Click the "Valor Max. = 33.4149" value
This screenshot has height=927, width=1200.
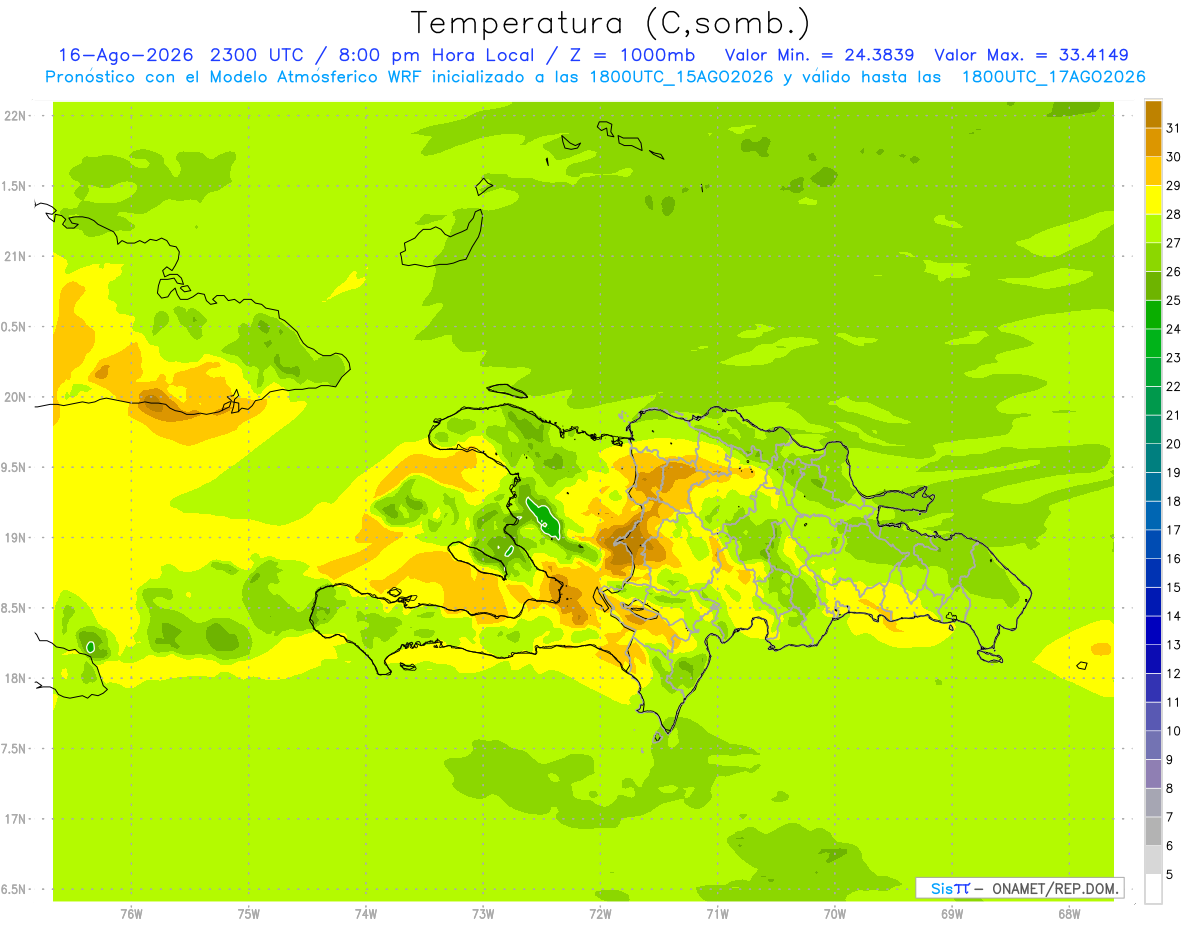(1031, 55)
